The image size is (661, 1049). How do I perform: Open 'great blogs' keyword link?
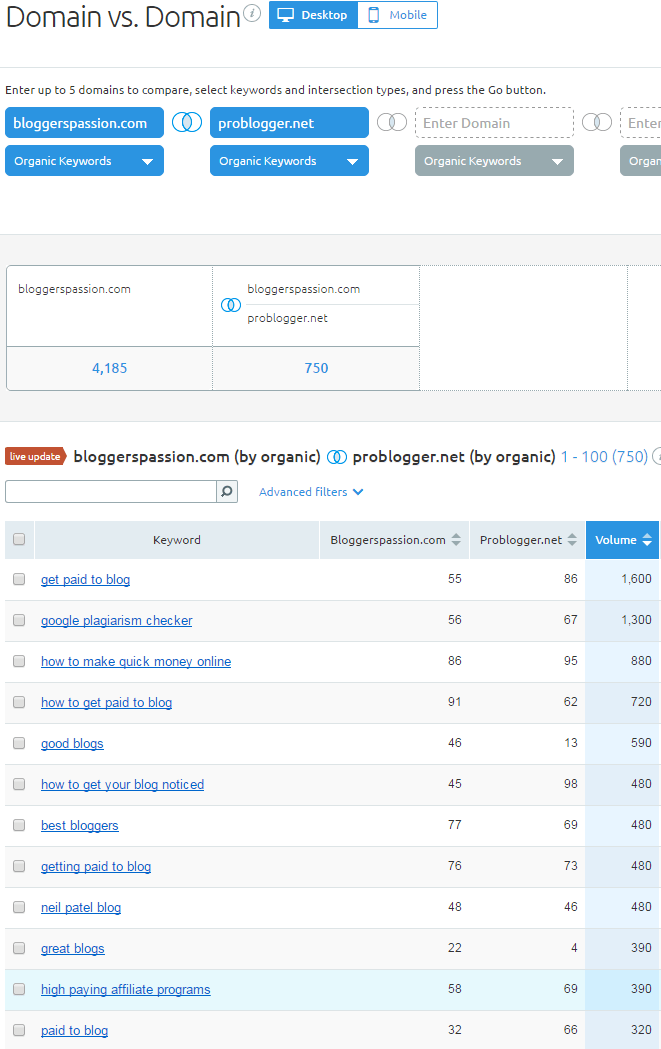[x=73, y=948]
